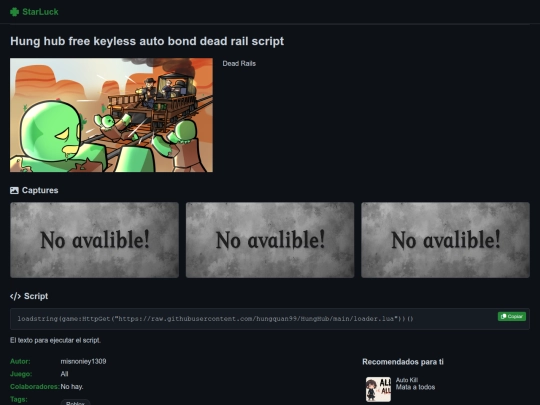The image size is (540, 405).
Task: Click the Dead Rails game label
Action: point(239,63)
